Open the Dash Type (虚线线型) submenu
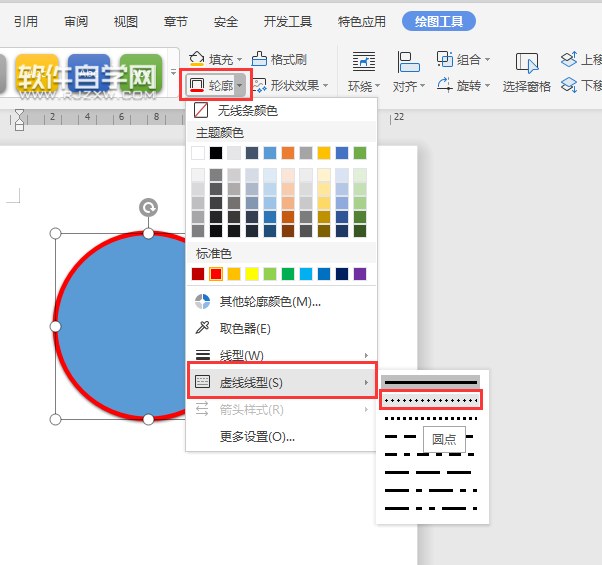The height and width of the screenshot is (565, 602). point(281,382)
